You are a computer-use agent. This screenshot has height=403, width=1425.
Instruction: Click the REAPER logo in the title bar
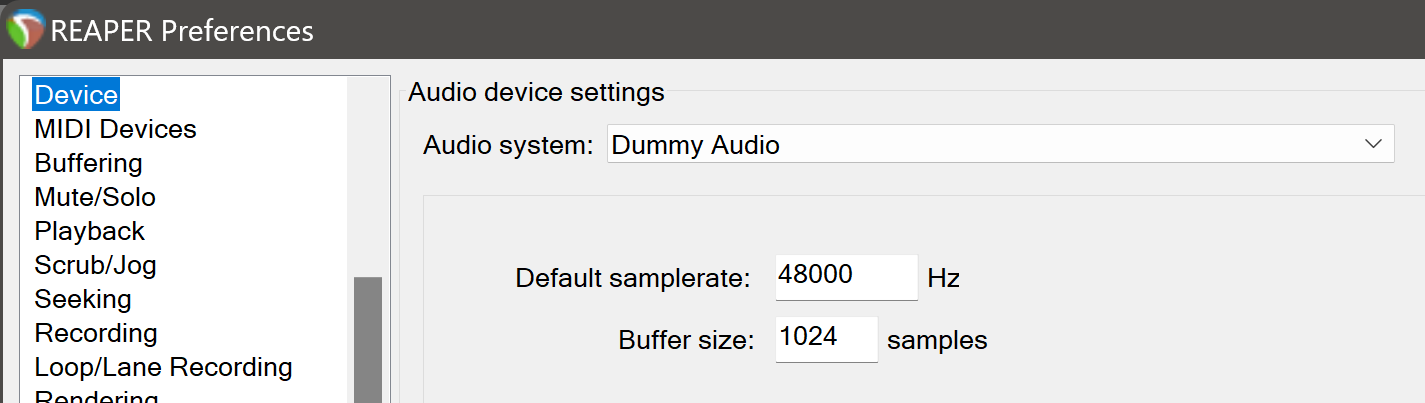click(25, 29)
